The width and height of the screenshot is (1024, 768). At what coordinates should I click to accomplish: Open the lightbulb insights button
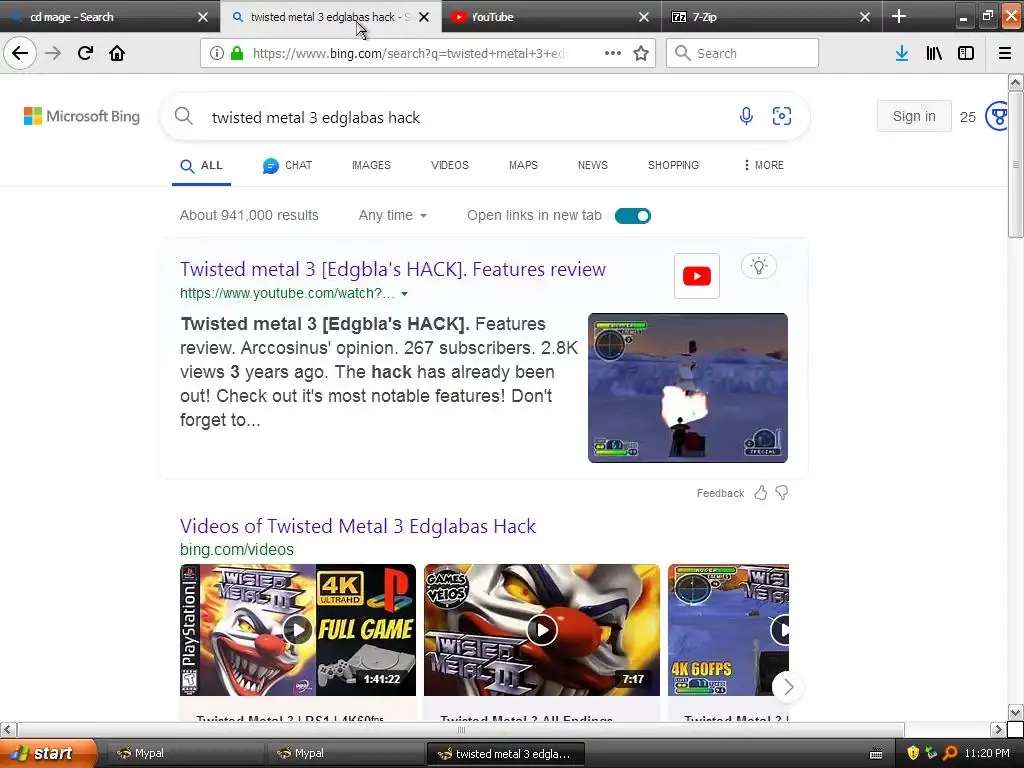click(x=758, y=266)
